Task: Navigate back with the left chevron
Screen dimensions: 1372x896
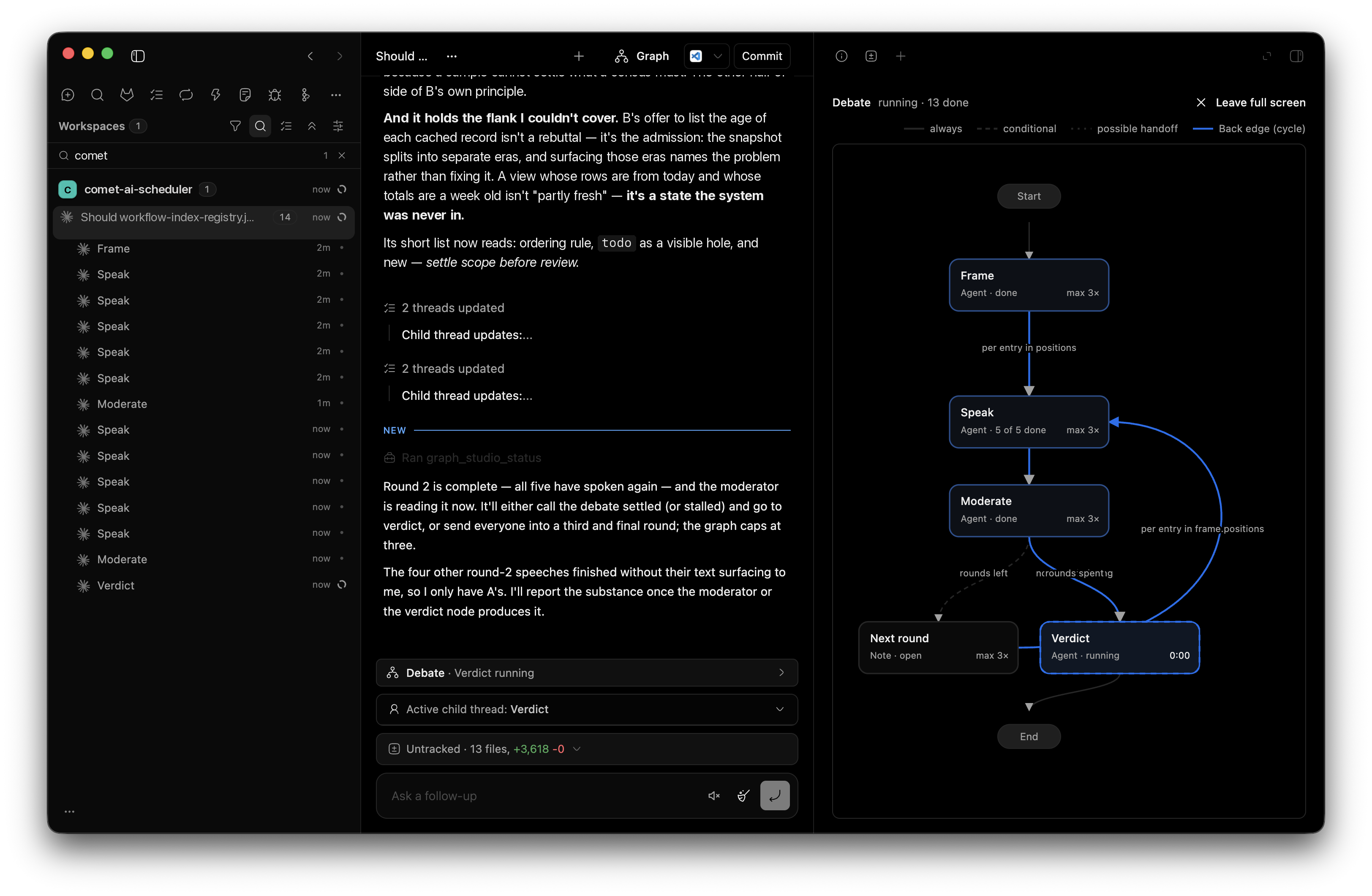Action: click(x=310, y=56)
